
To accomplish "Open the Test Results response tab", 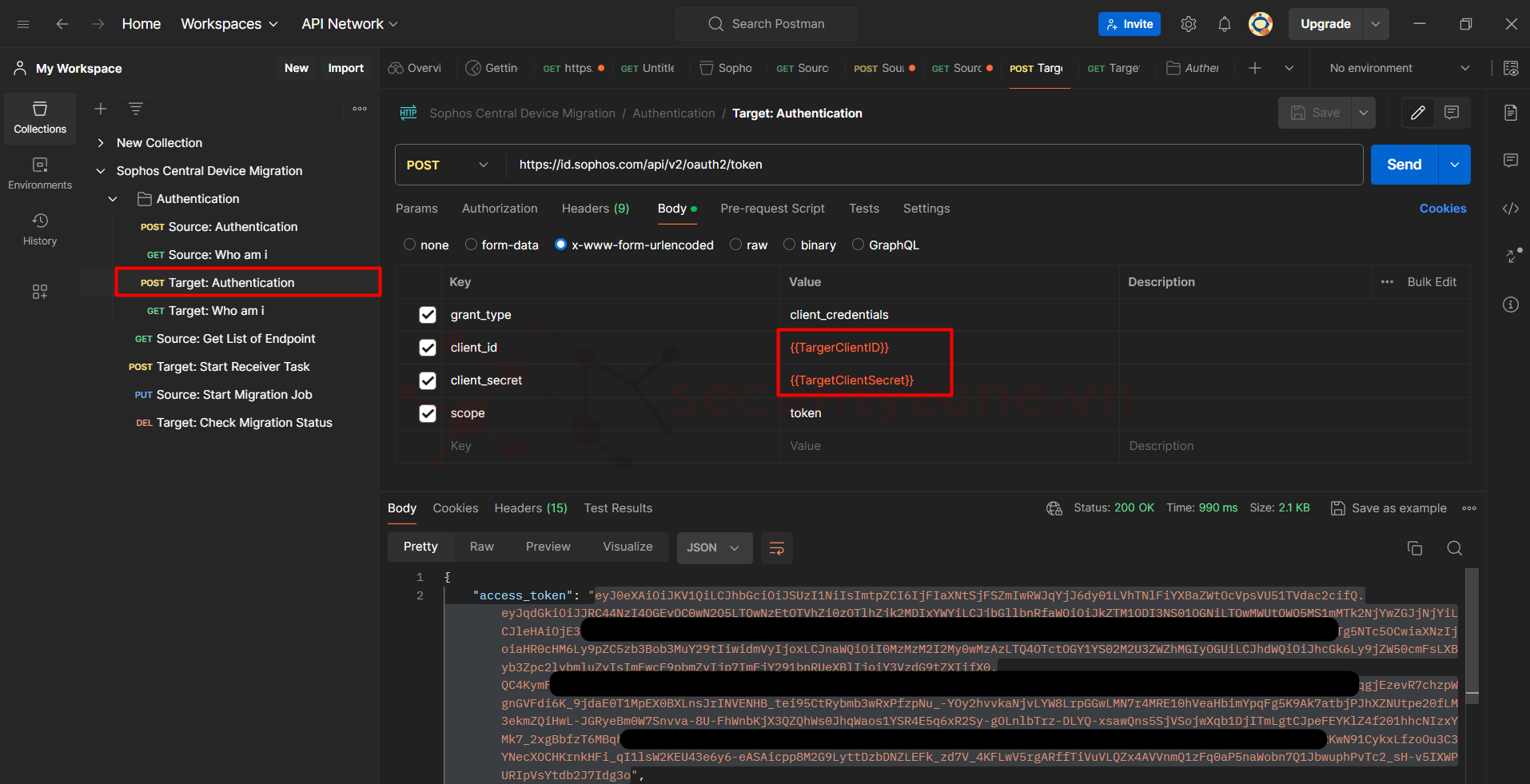I will (x=618, y=508).
